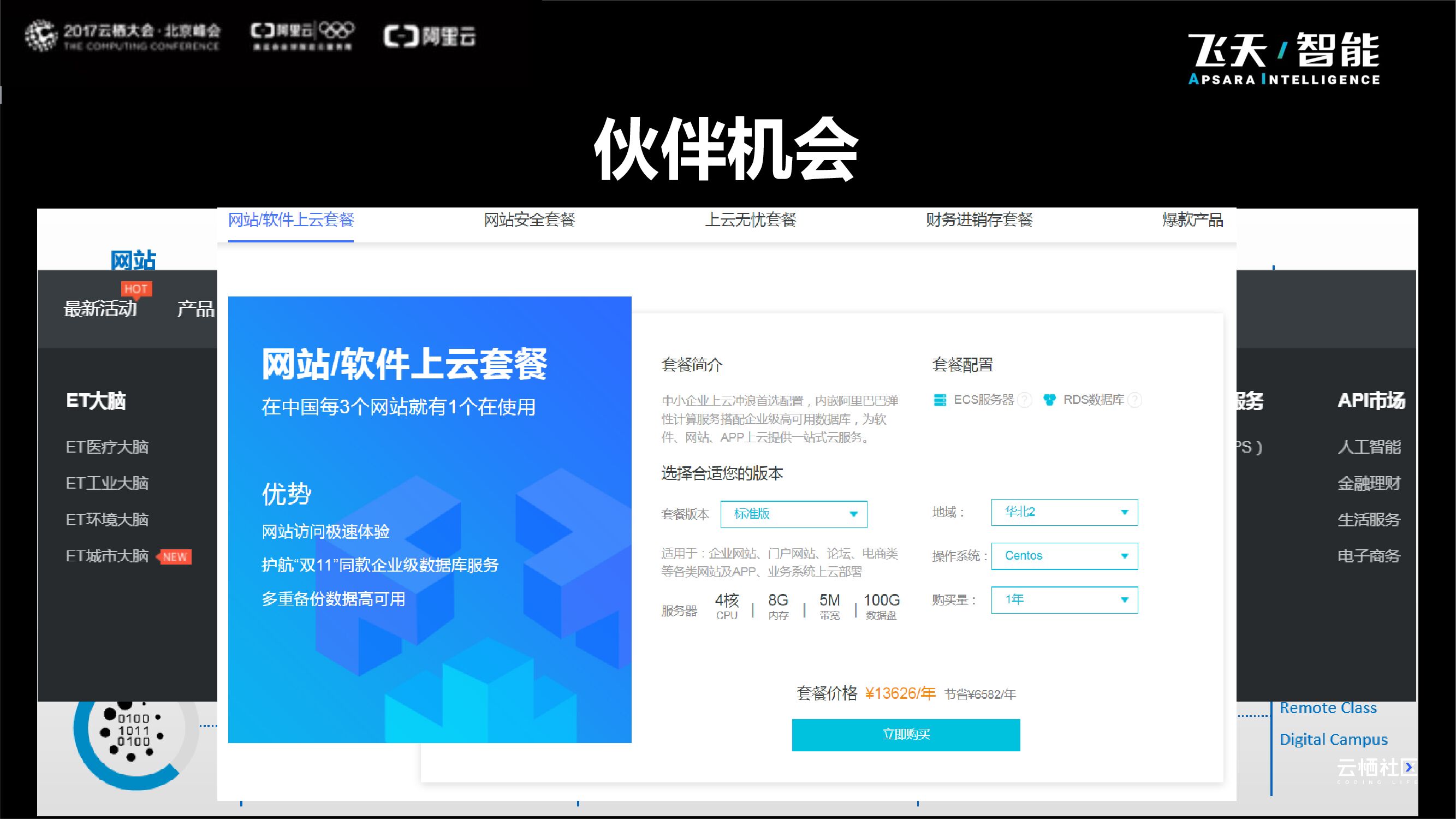1456x819 pixels.
Task: Select the 财务进销存套餐 tab
Action: 979,220
